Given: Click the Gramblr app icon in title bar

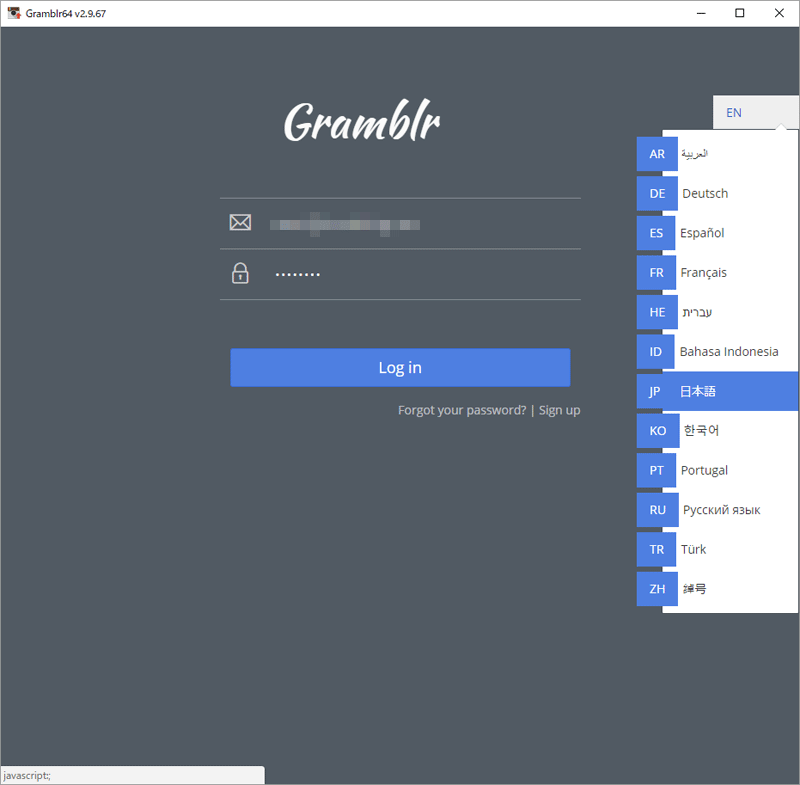Looking at the screenshot, I should click(x=13, y=13).
